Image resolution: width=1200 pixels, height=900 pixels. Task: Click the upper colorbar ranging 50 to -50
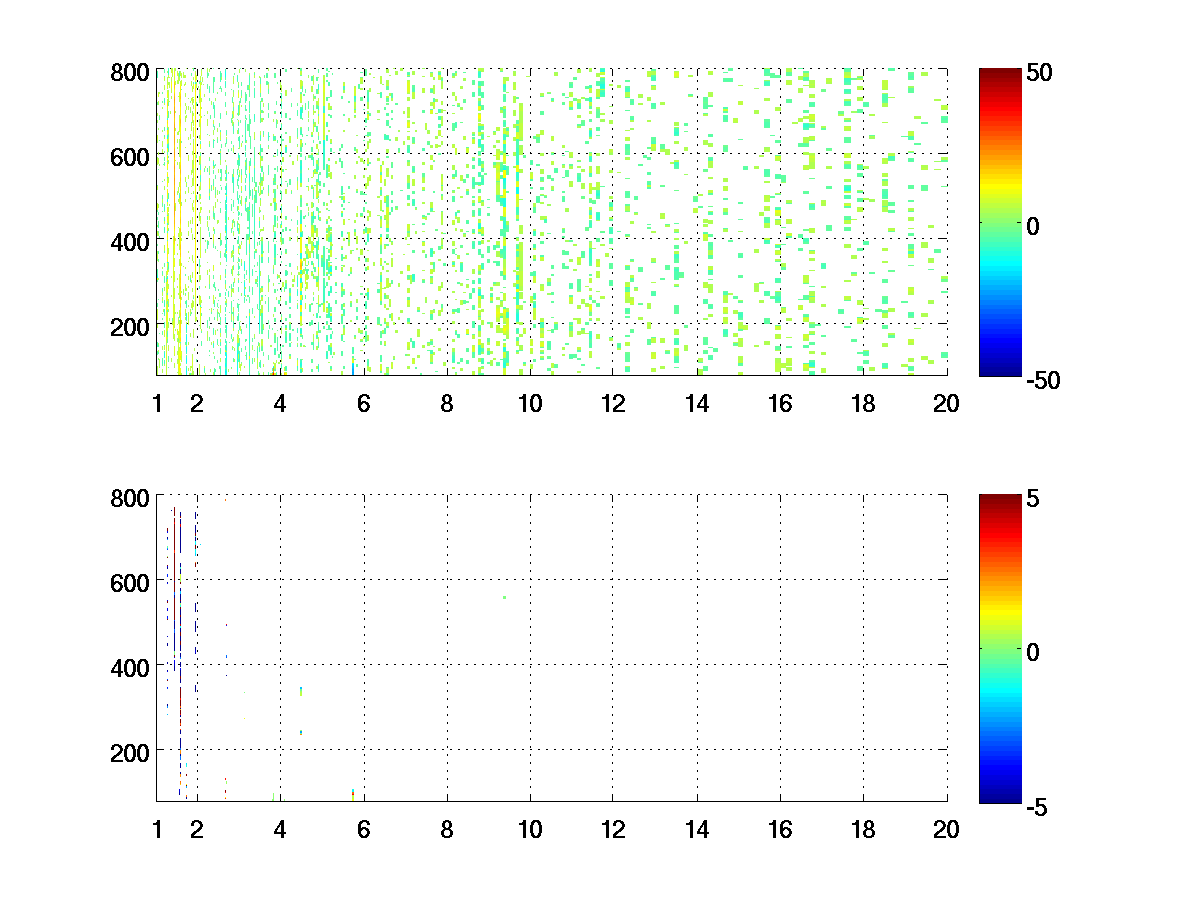pyautogui.click(x=999, y=222)
